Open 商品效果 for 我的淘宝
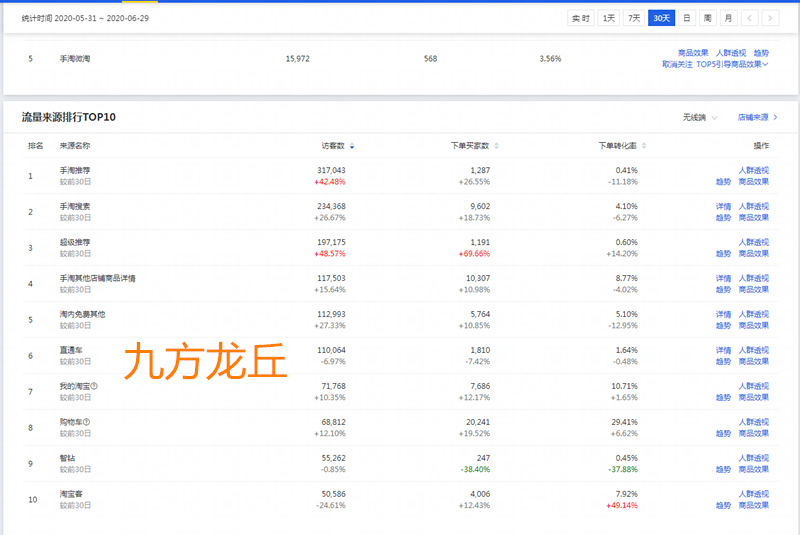The image size is (800, 535). 754,397
